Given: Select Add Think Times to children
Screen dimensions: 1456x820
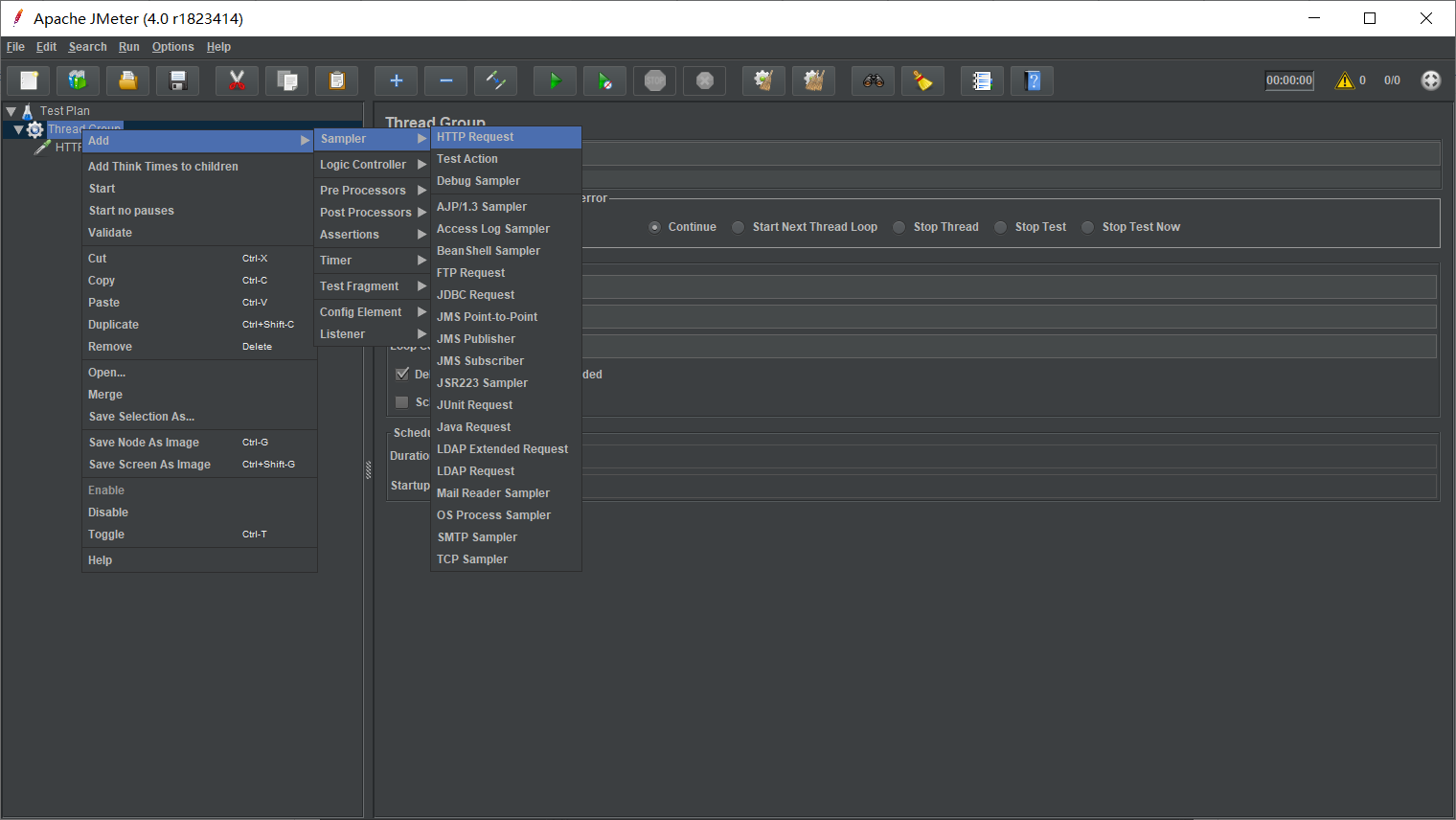Looking at the screenshot, I should tap(199, 167).
